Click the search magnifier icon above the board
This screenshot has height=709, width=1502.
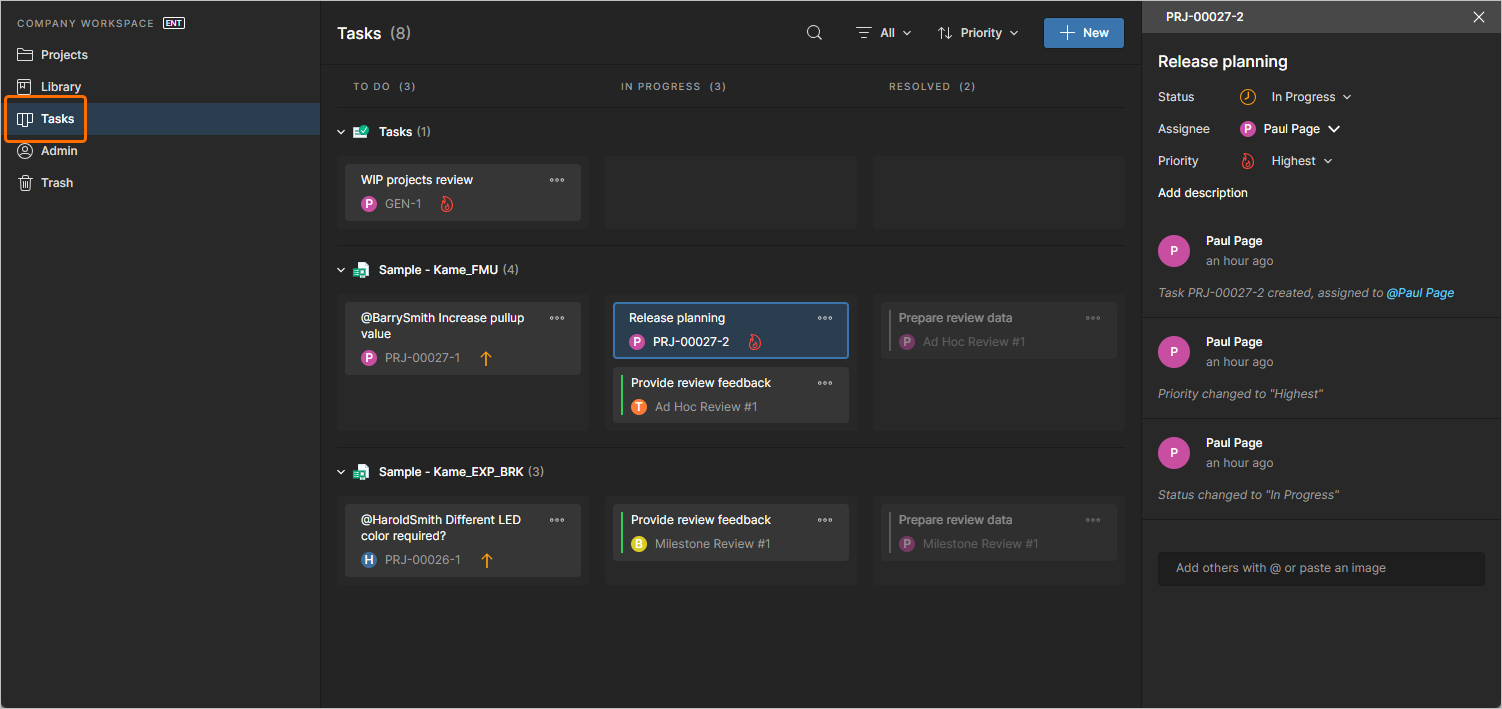813,32
